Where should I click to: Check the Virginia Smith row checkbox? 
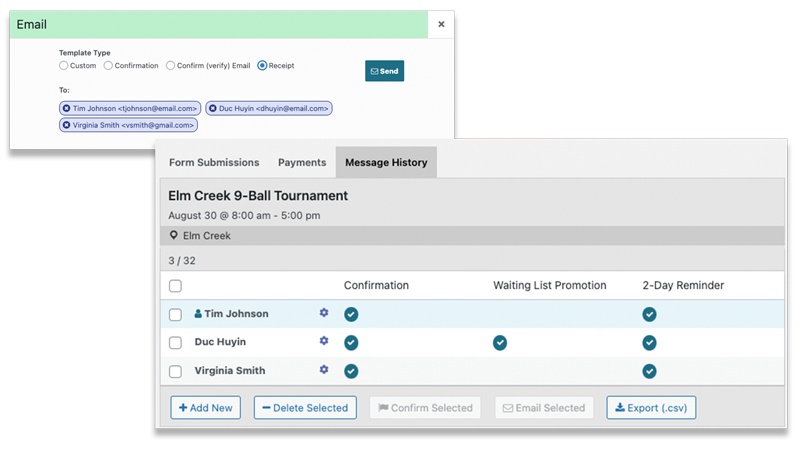[x=176, y=371]
